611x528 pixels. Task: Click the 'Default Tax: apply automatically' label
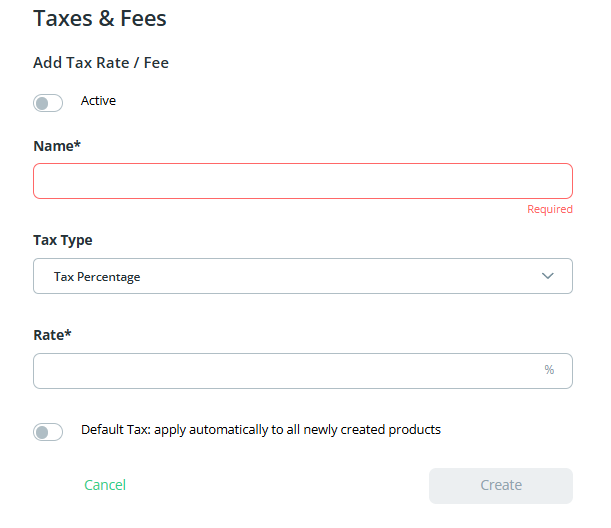pos(260,430)
